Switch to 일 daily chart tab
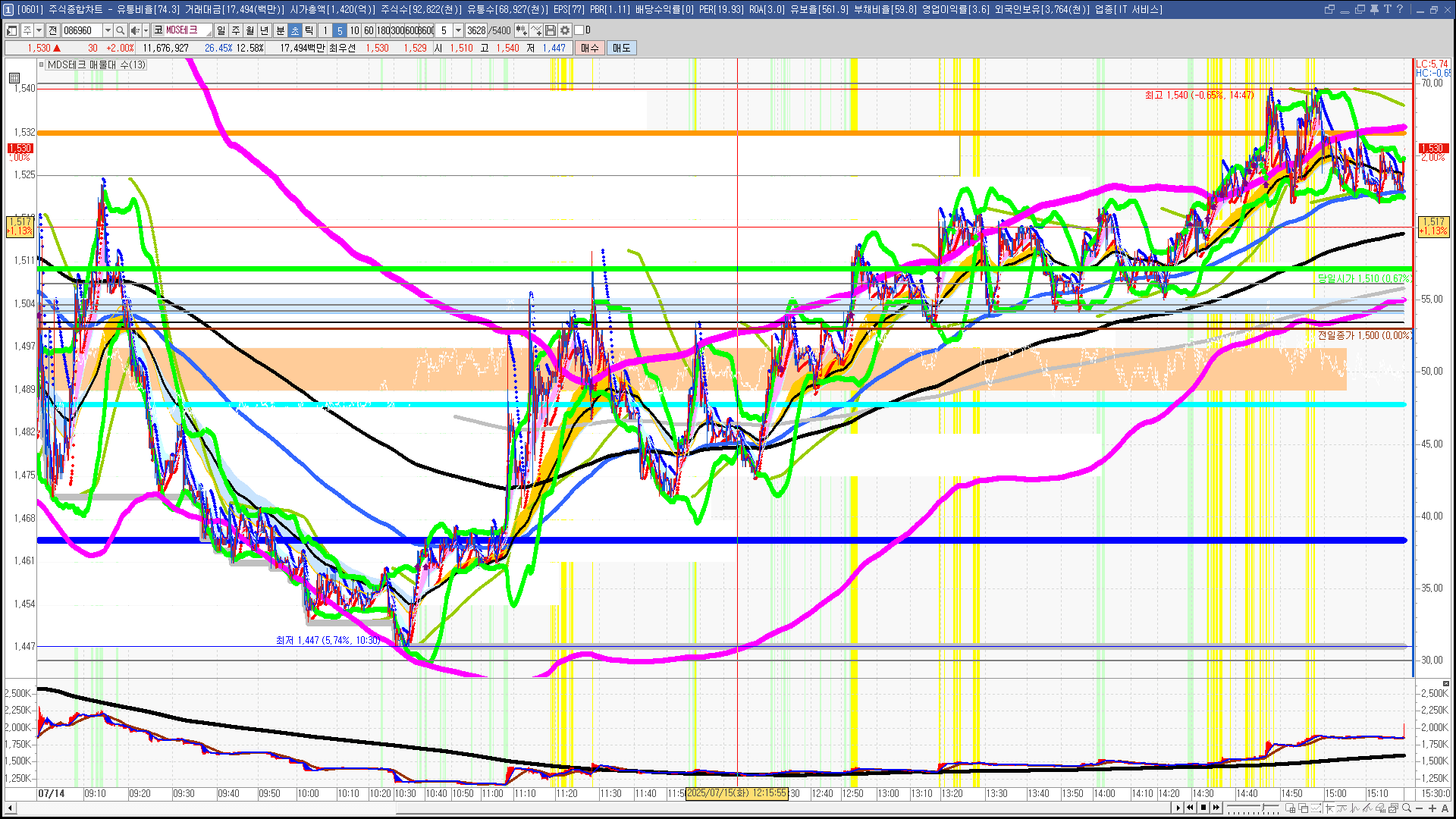 221,30
